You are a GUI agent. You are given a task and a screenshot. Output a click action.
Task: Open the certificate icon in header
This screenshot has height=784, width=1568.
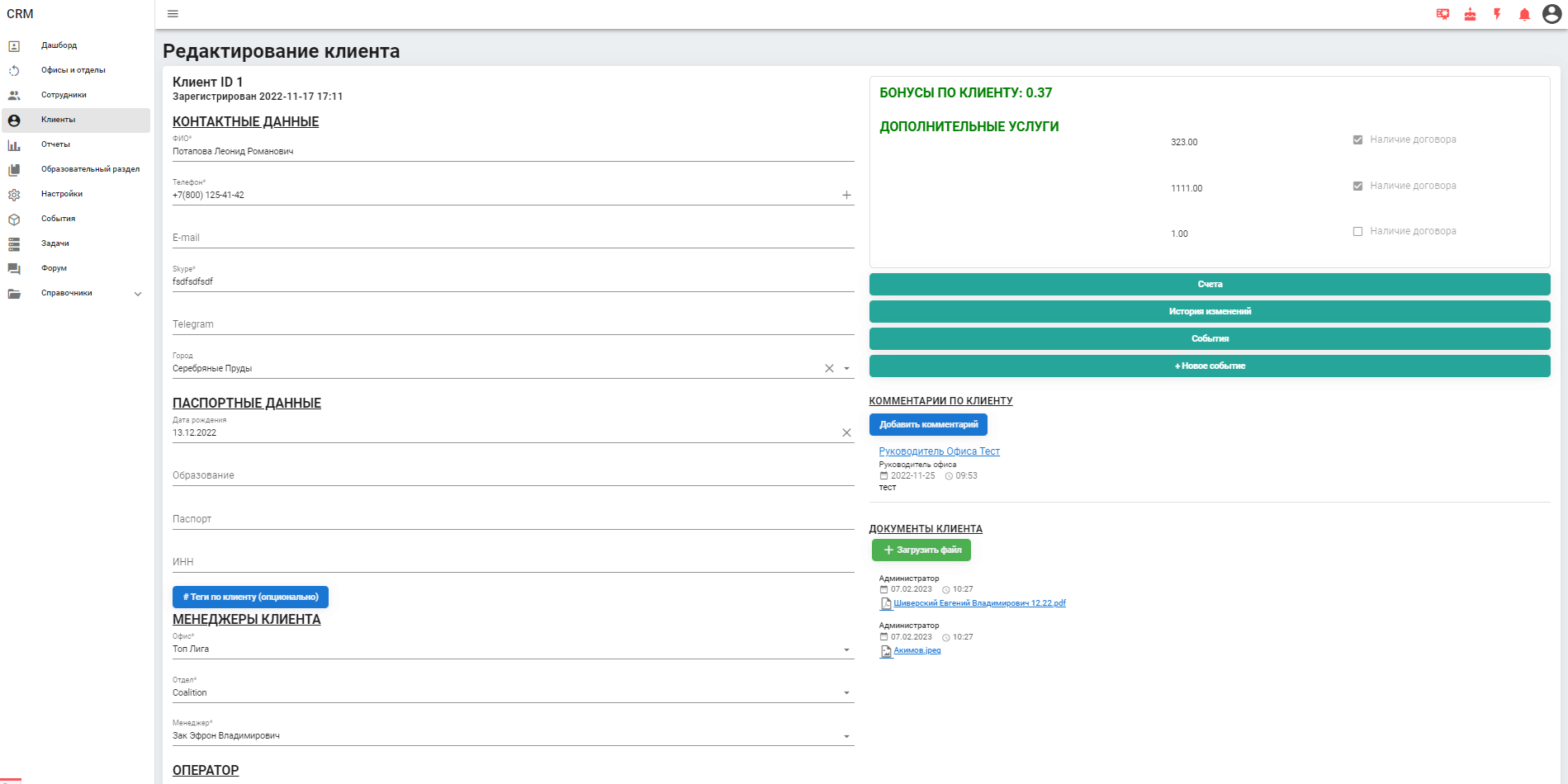[x=1442, y=14]
